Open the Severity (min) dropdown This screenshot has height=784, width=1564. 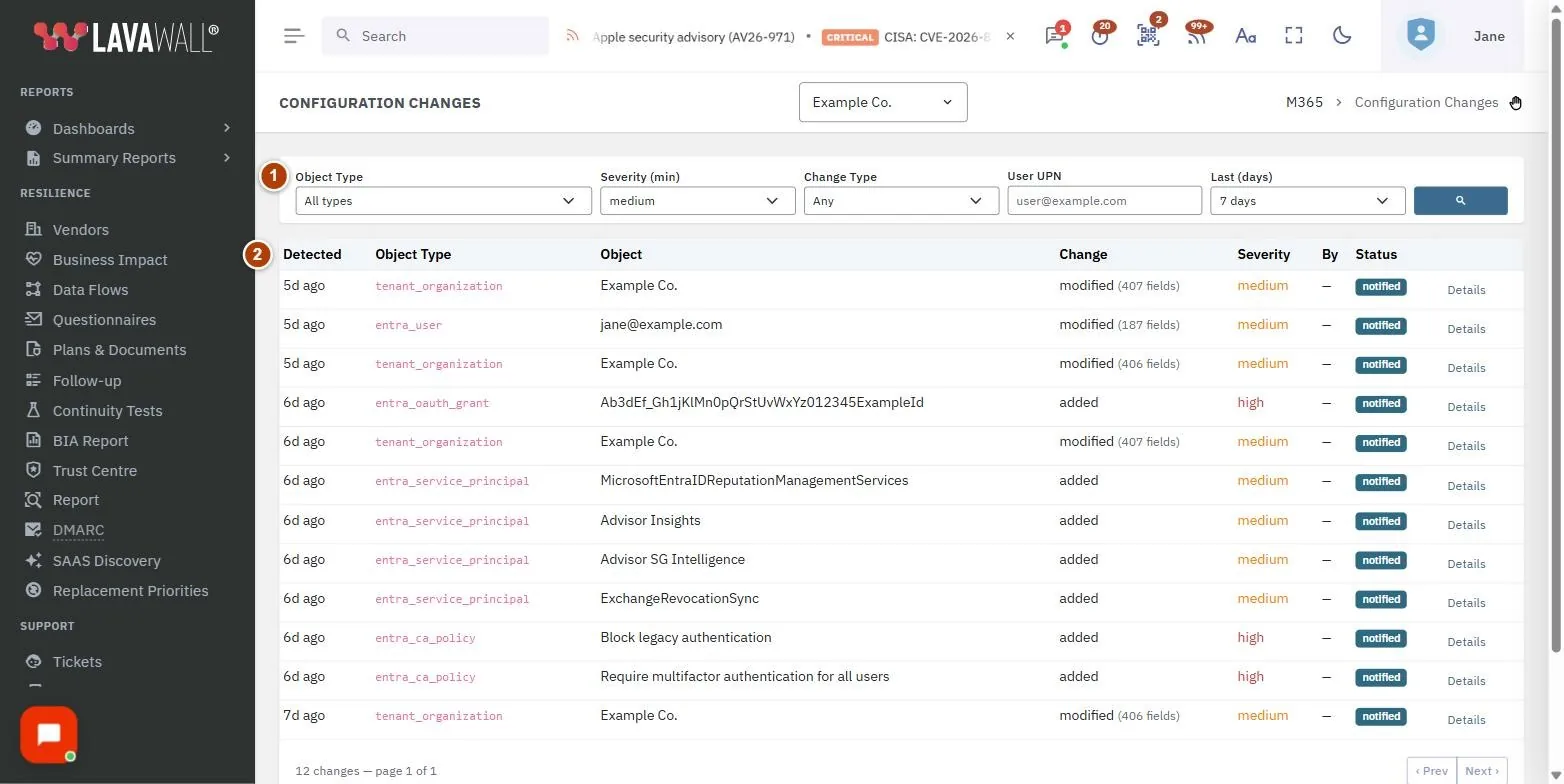click(697, 201)
